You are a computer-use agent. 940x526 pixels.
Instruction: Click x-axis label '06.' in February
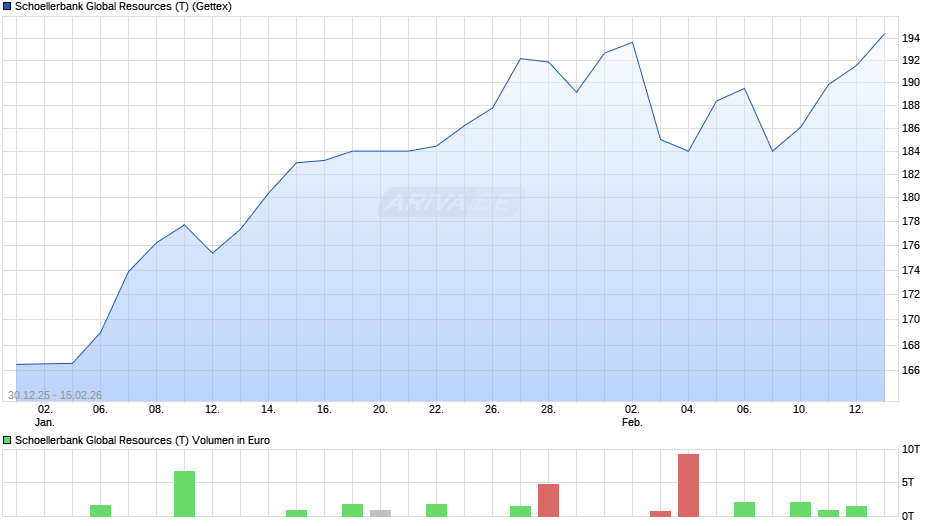click(x=744, y=410)
